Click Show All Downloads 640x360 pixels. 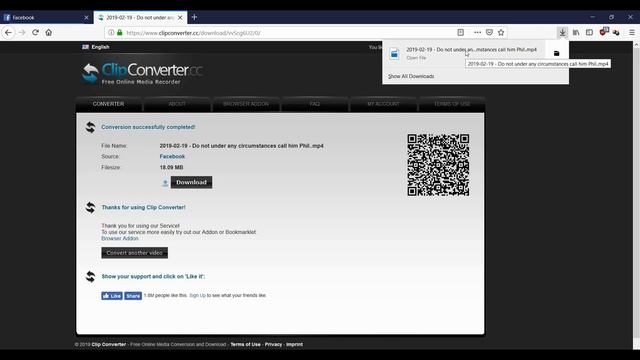(411, 76)
